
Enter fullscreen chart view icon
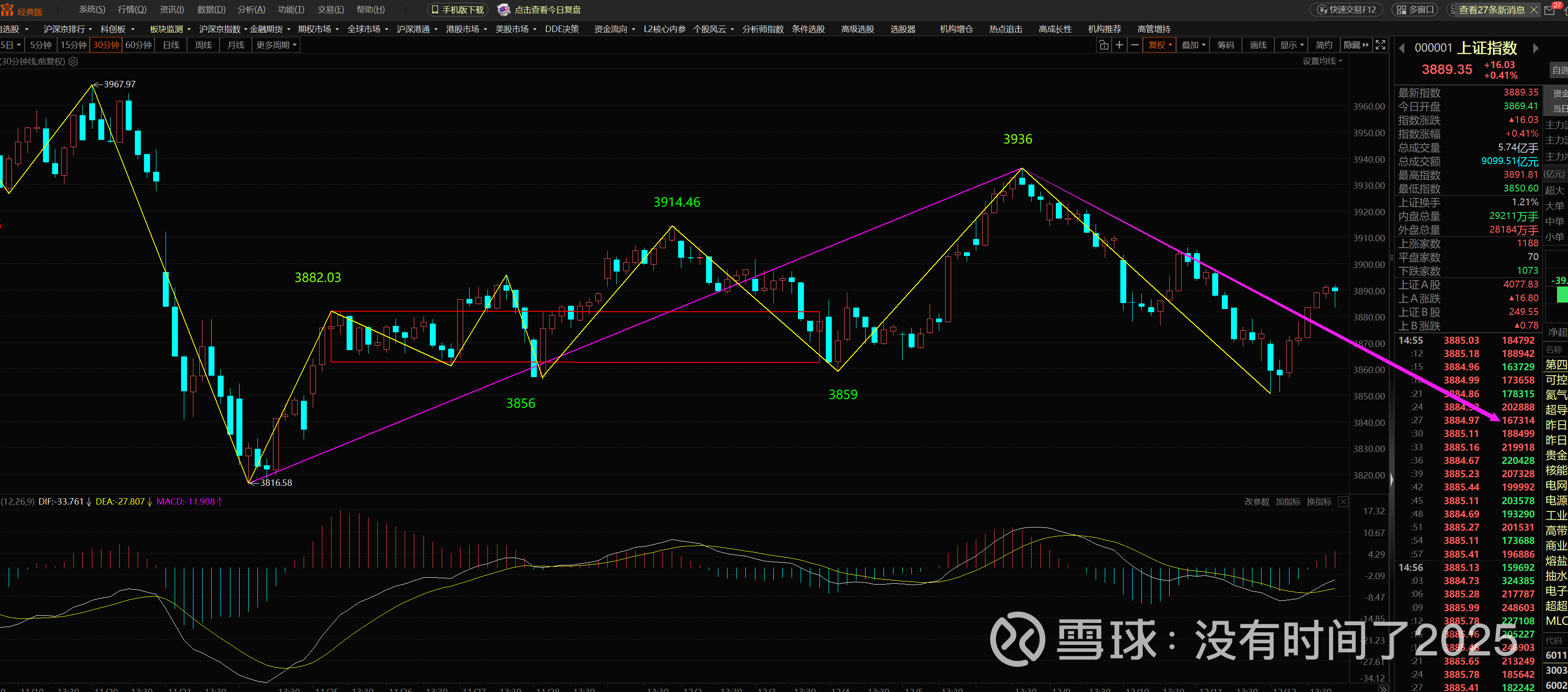point(1380,45)
